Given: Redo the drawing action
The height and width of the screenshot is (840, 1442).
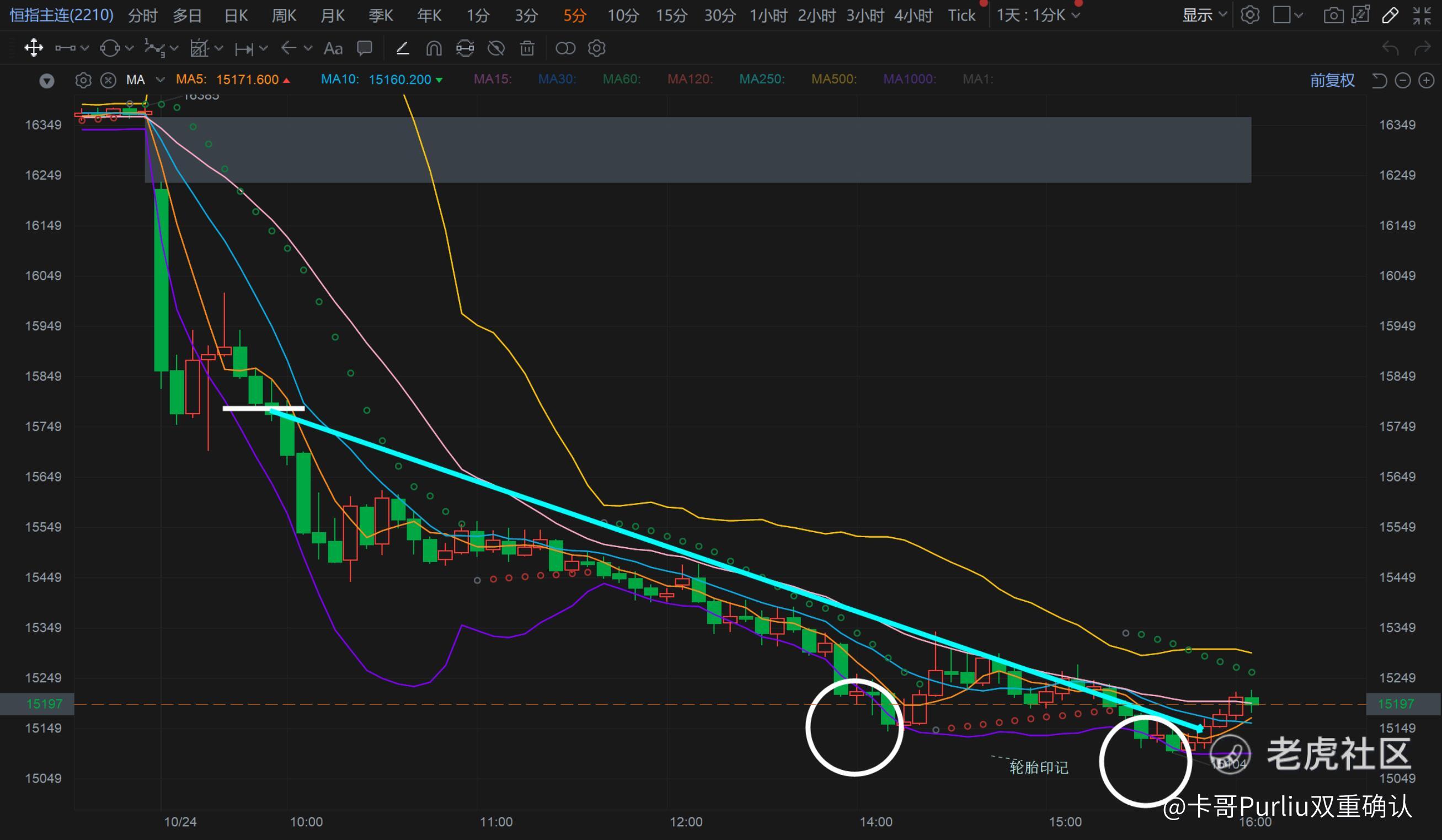Looking at the screenshot, I should pos(1423,48).
